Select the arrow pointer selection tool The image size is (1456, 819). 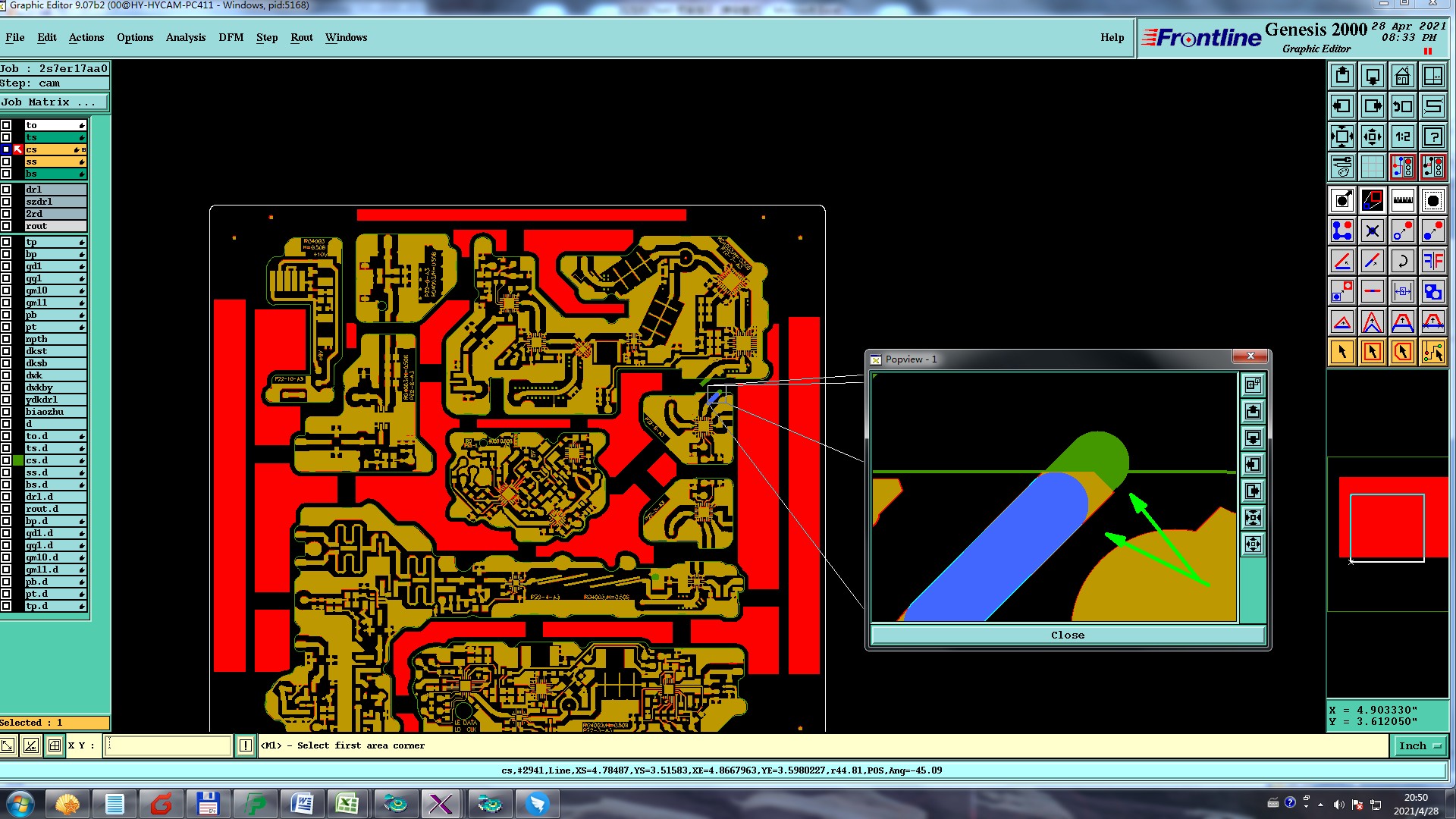tap(1341, 352)
